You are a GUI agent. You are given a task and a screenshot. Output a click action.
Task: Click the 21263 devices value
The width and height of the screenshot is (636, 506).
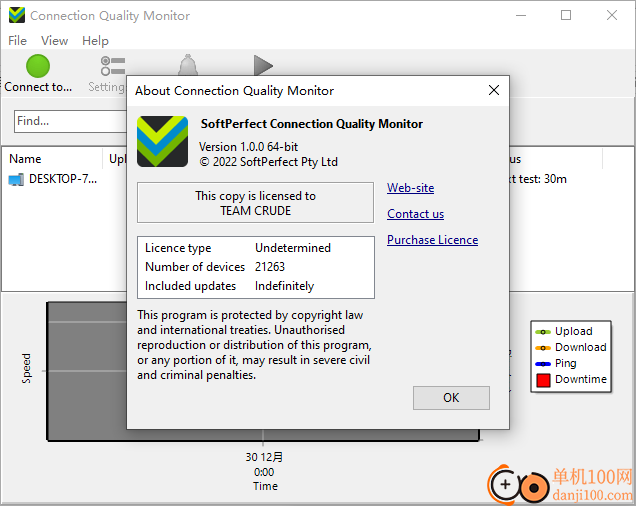click(270, 267)
